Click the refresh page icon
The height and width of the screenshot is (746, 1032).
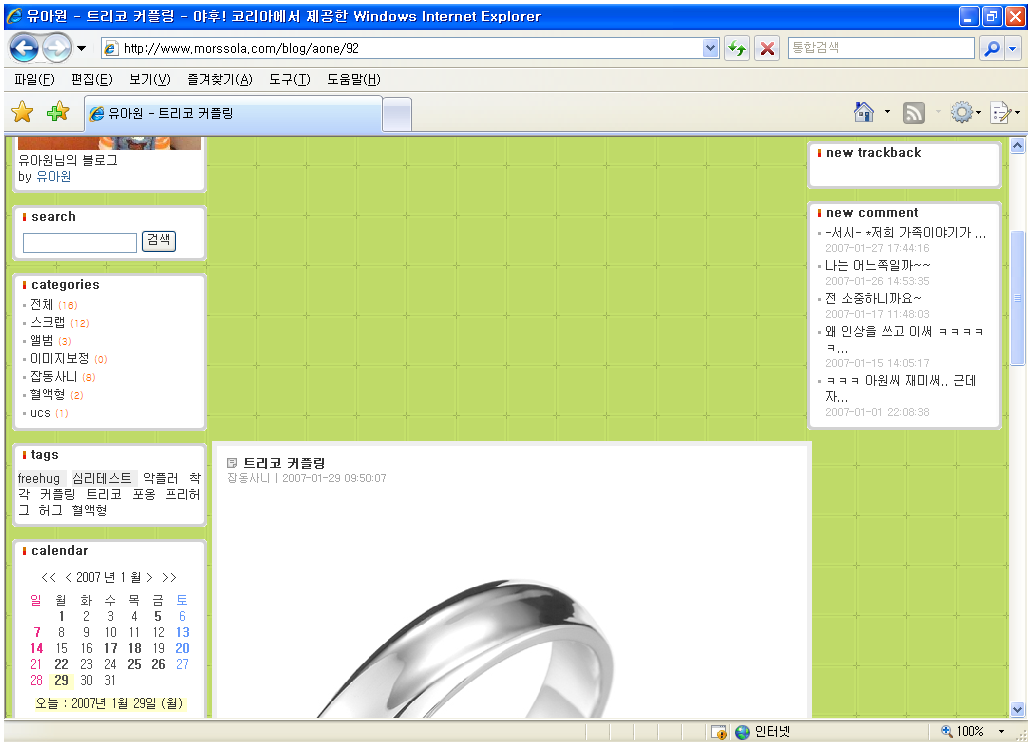(x=737, y=48)
